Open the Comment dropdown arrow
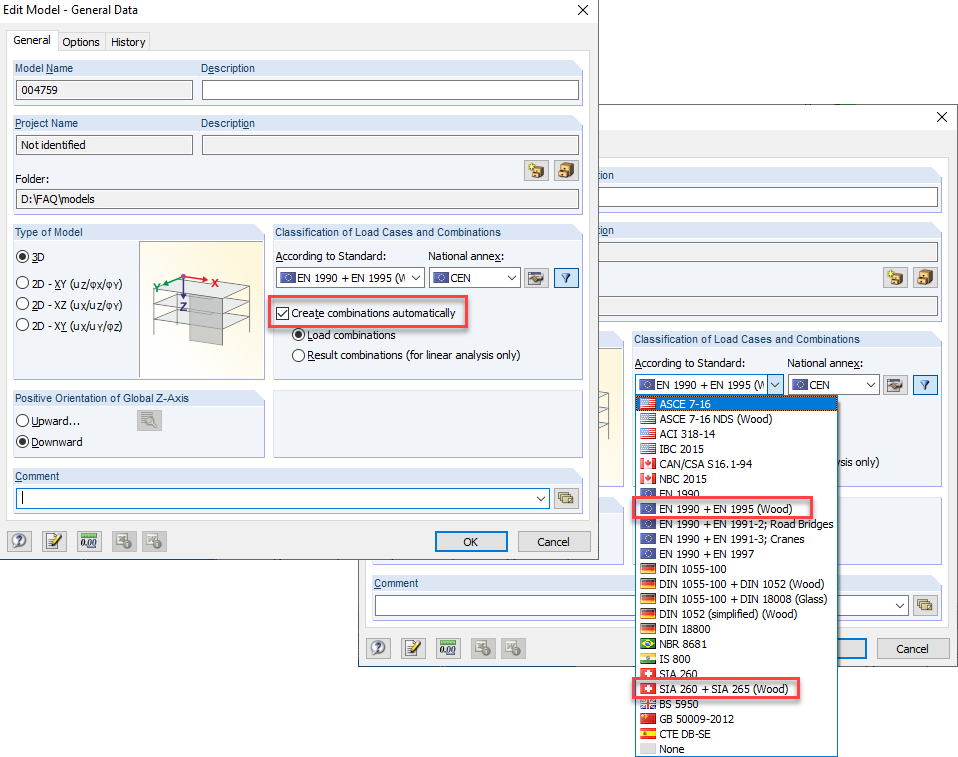The image size is (958, 757). pos(541,498)
